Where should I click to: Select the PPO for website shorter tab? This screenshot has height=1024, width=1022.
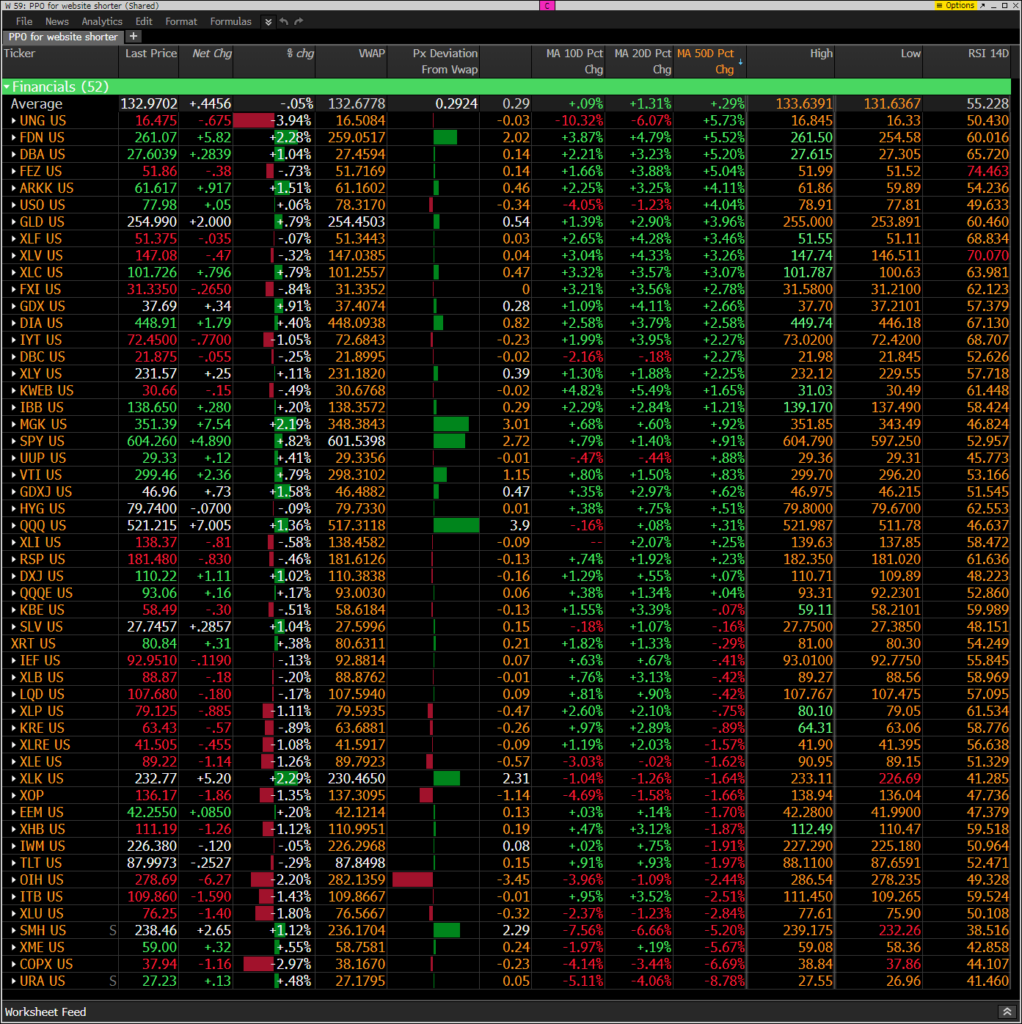[63, 37]
